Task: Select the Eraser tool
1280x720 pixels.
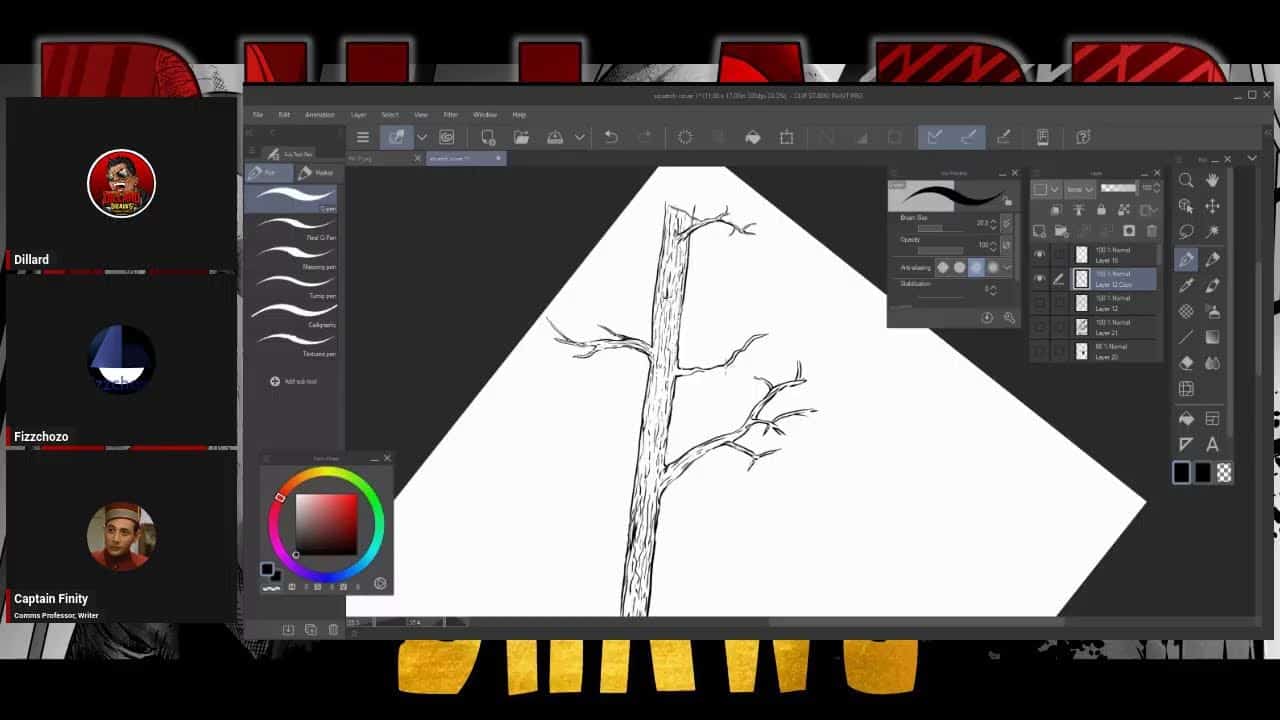Action: 1186,363
